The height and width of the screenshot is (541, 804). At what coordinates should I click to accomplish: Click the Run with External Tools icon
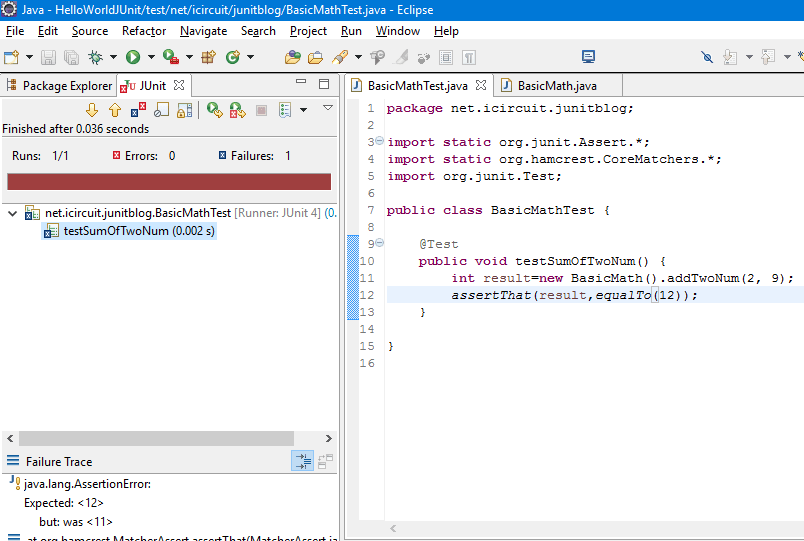171,56
